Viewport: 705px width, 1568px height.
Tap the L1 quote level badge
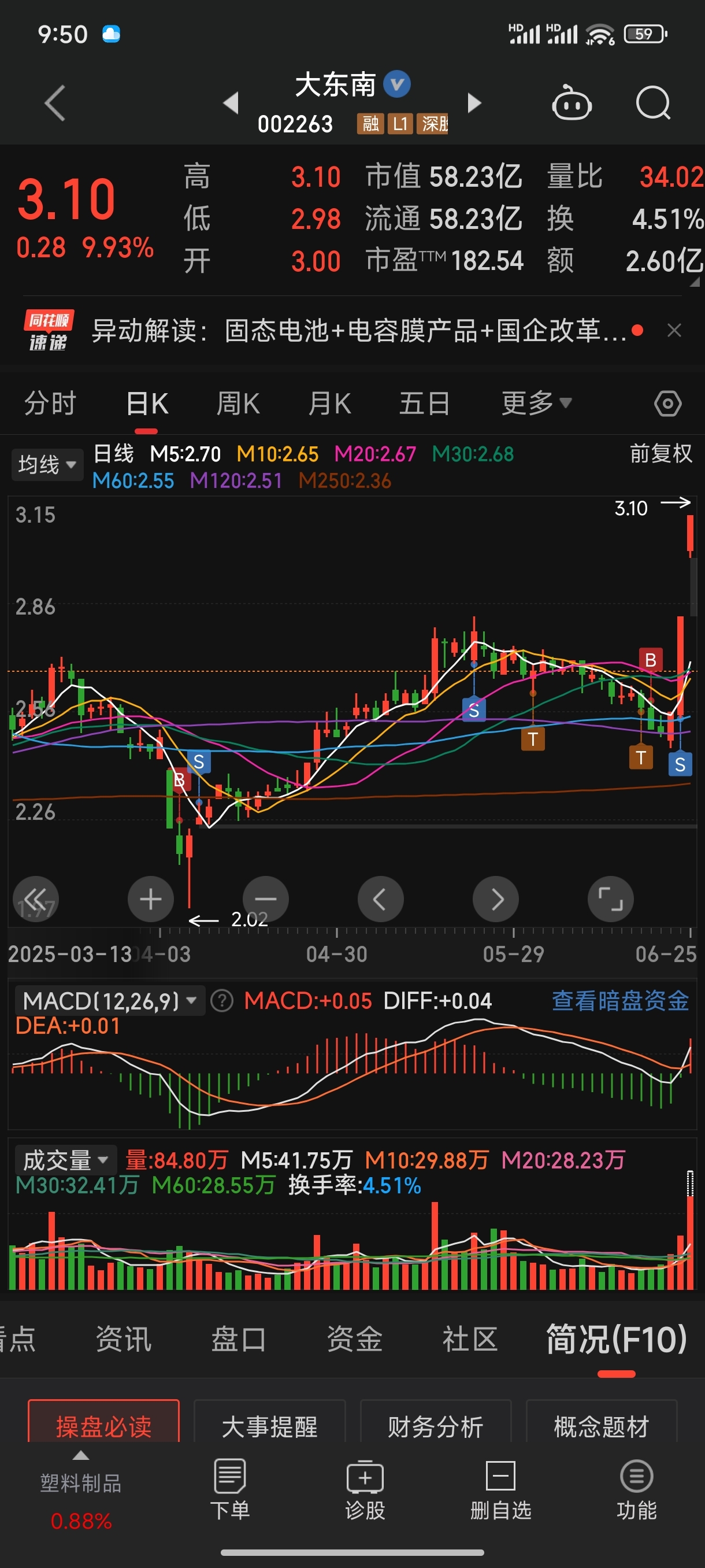coord(400,124)
